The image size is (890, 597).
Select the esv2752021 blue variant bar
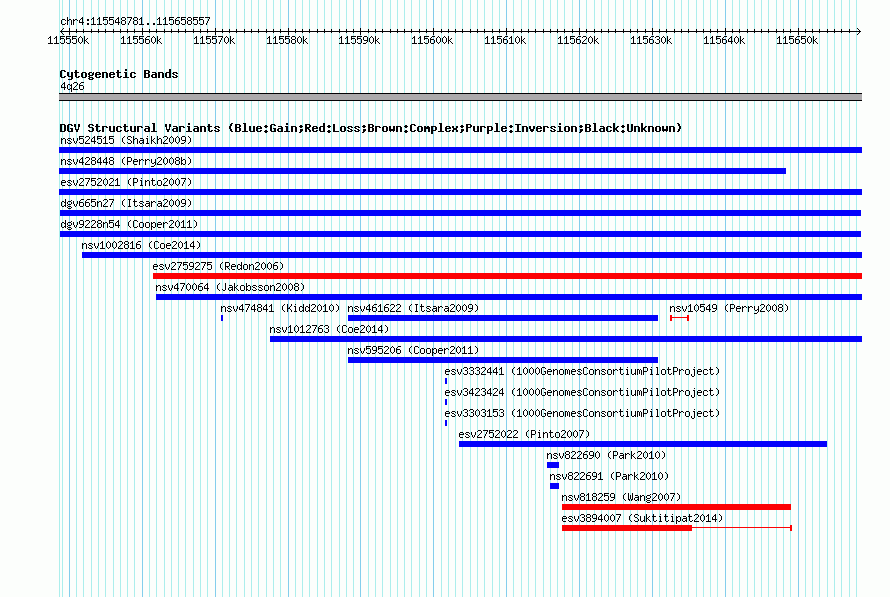460,192
